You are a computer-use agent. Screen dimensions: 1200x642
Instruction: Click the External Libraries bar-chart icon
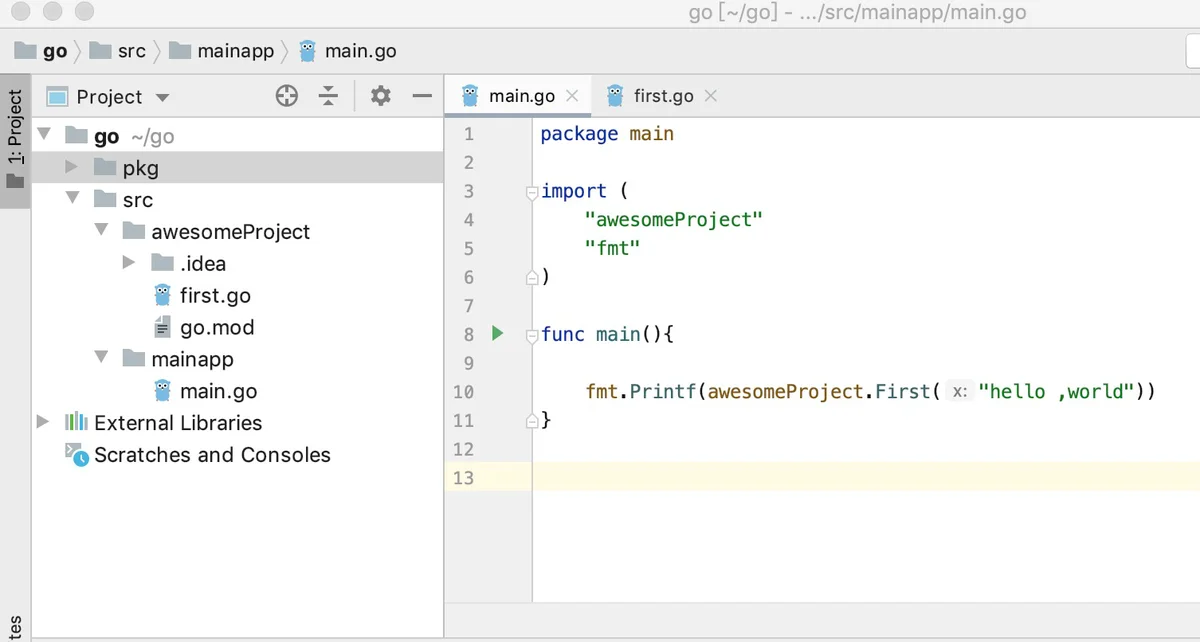77,422
